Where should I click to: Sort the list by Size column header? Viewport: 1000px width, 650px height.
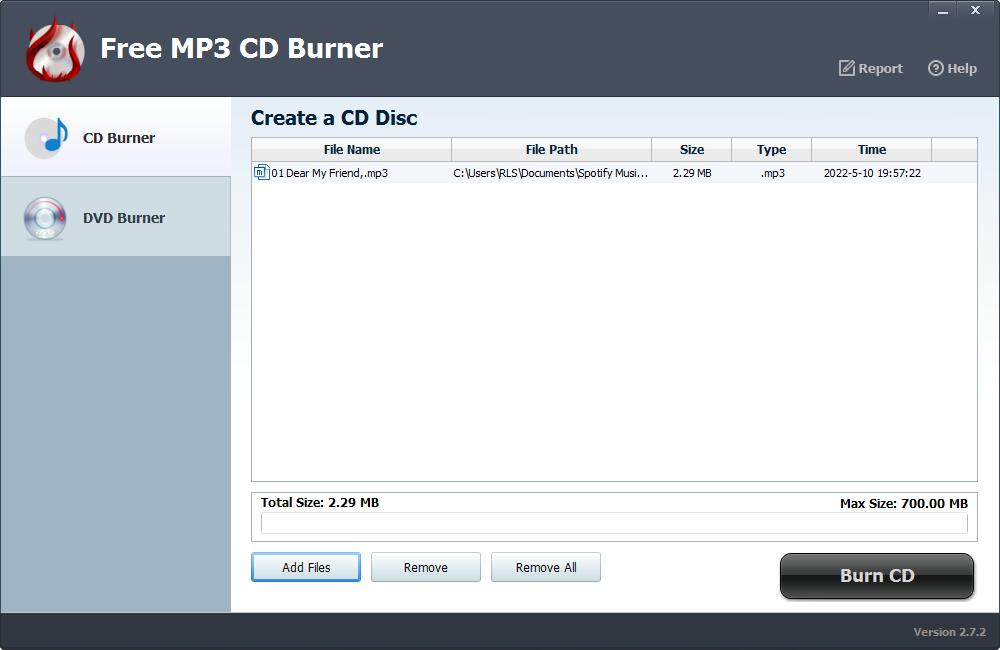[x=691, y=150]
